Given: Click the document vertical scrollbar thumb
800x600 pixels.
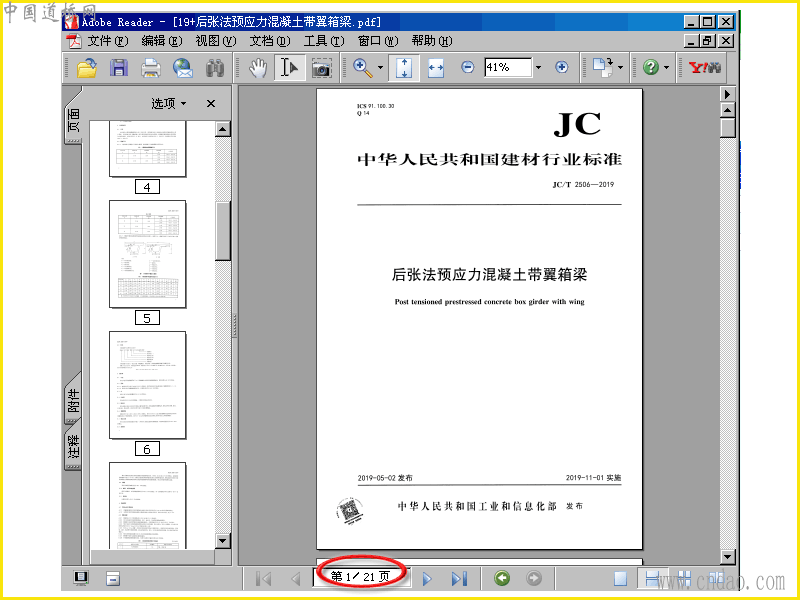Looking at the screenshot, I should tap(728, 128).
